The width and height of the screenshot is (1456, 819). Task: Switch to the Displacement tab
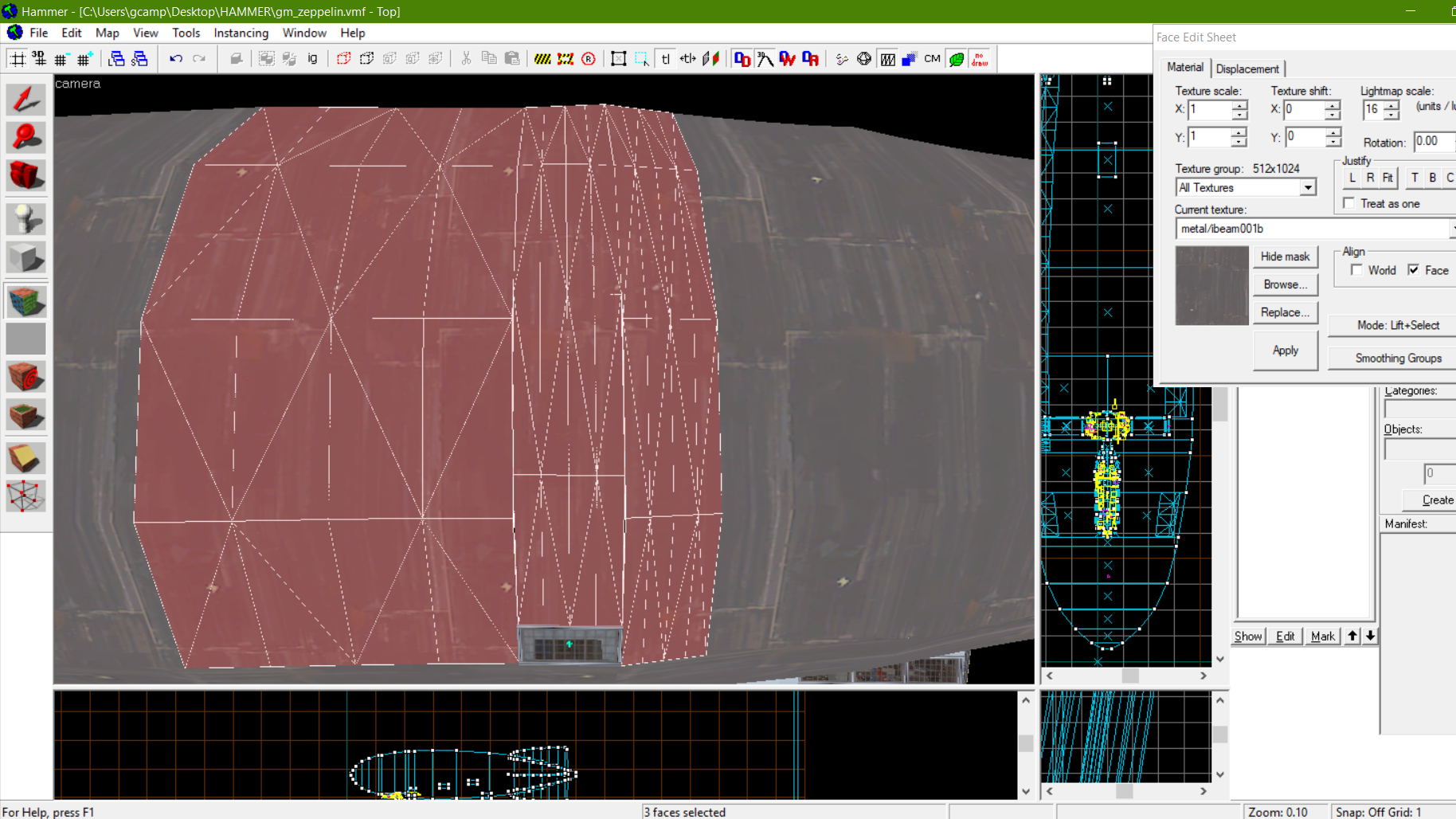coord(1247,69)
